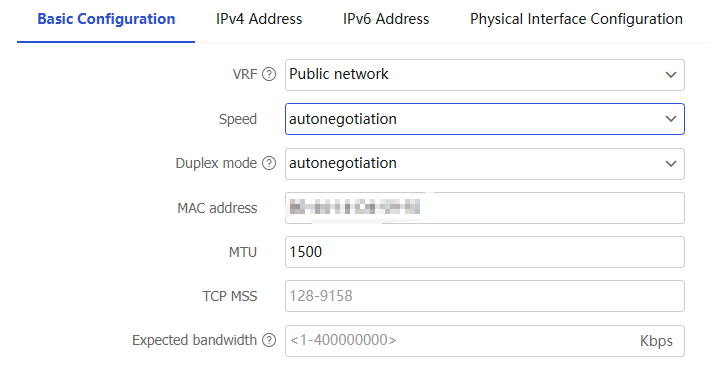Viewport: 710px width, 385px height.
Task: Expand the Speed autonegotiation dropdown
Action: click(x=485, y=119)
